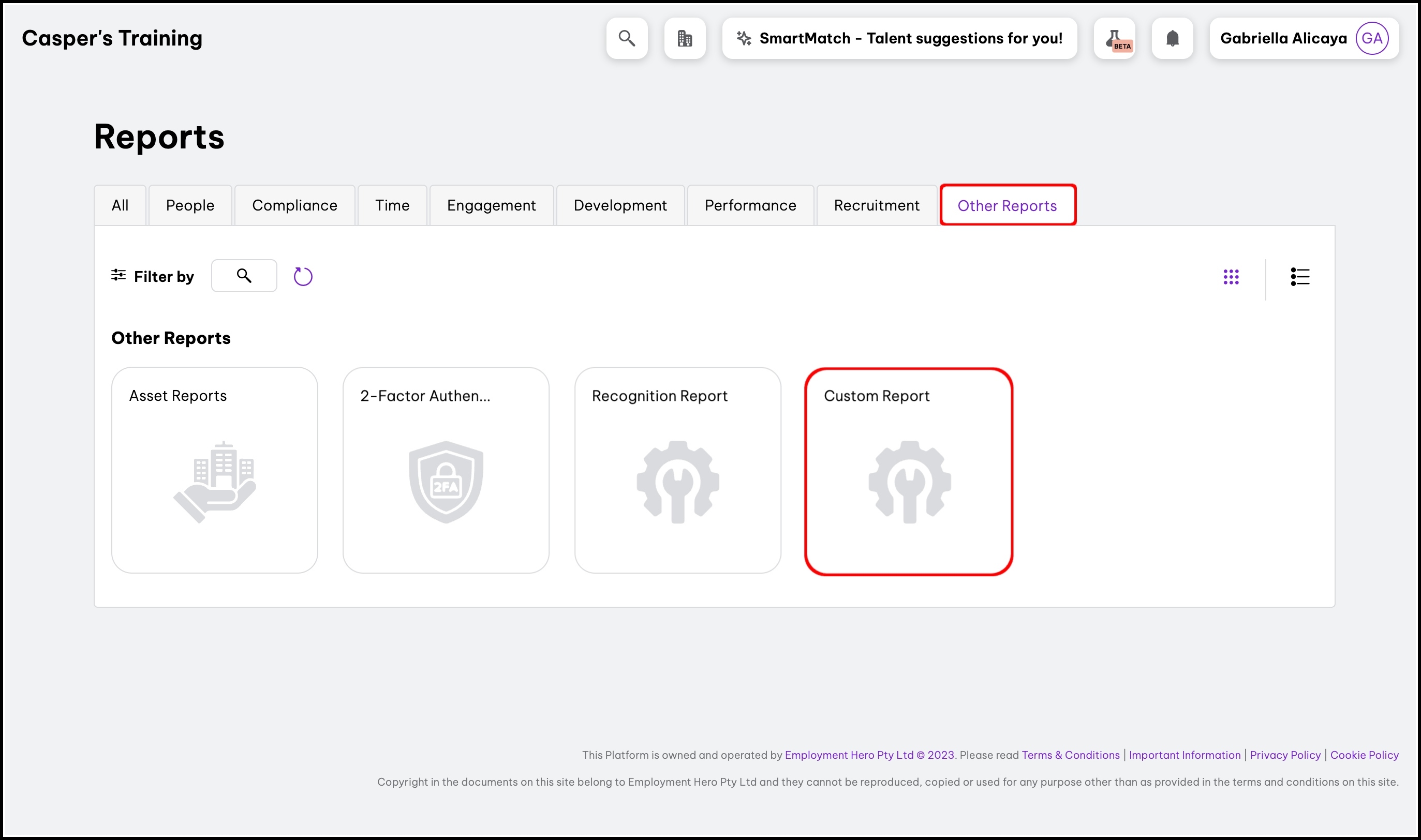Viewport: 1421px width, 840px height.
Task: Click the report filter search field
Action: coord(244,276)
